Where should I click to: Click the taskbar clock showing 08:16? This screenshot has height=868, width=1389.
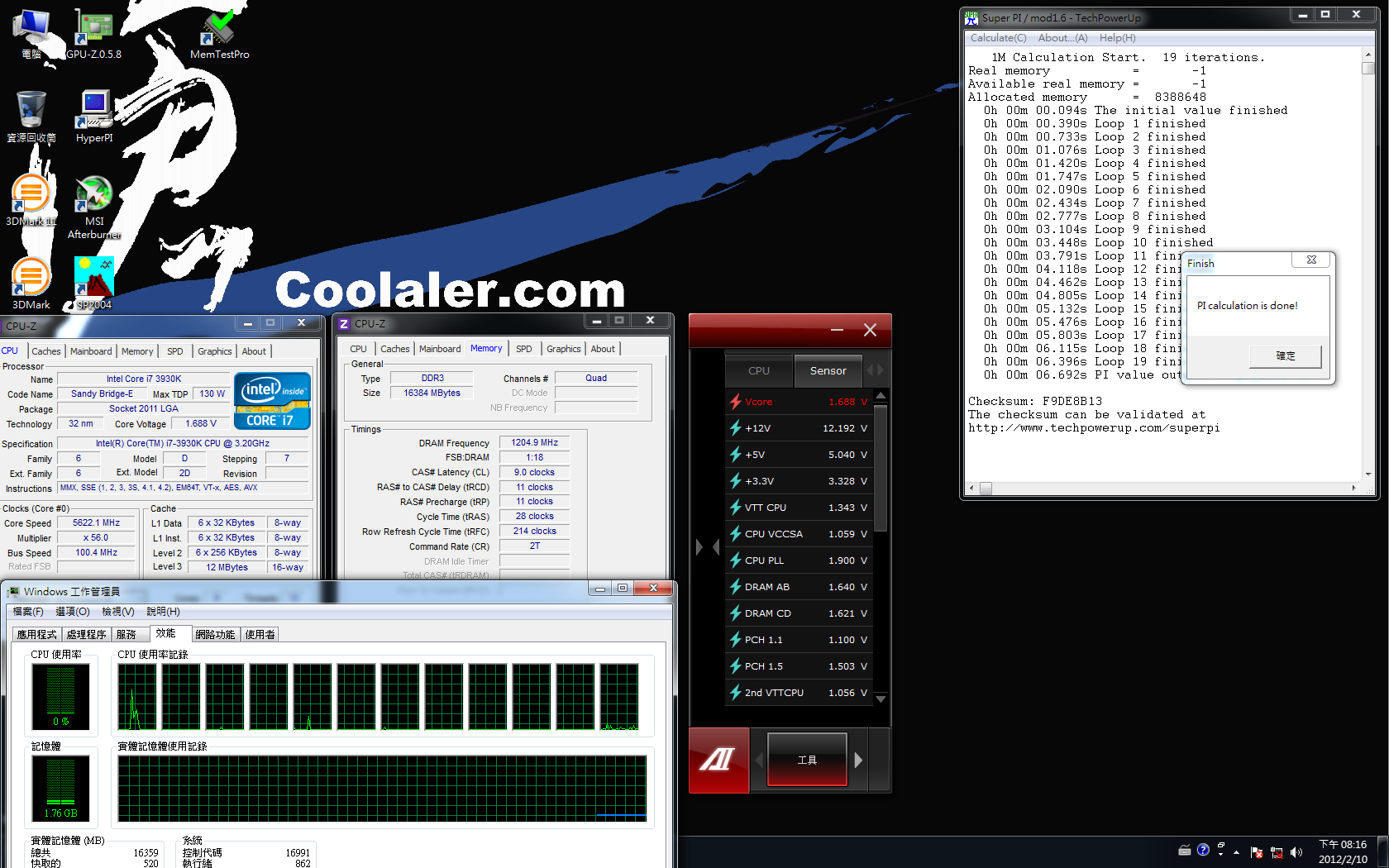coord(1343,851)
